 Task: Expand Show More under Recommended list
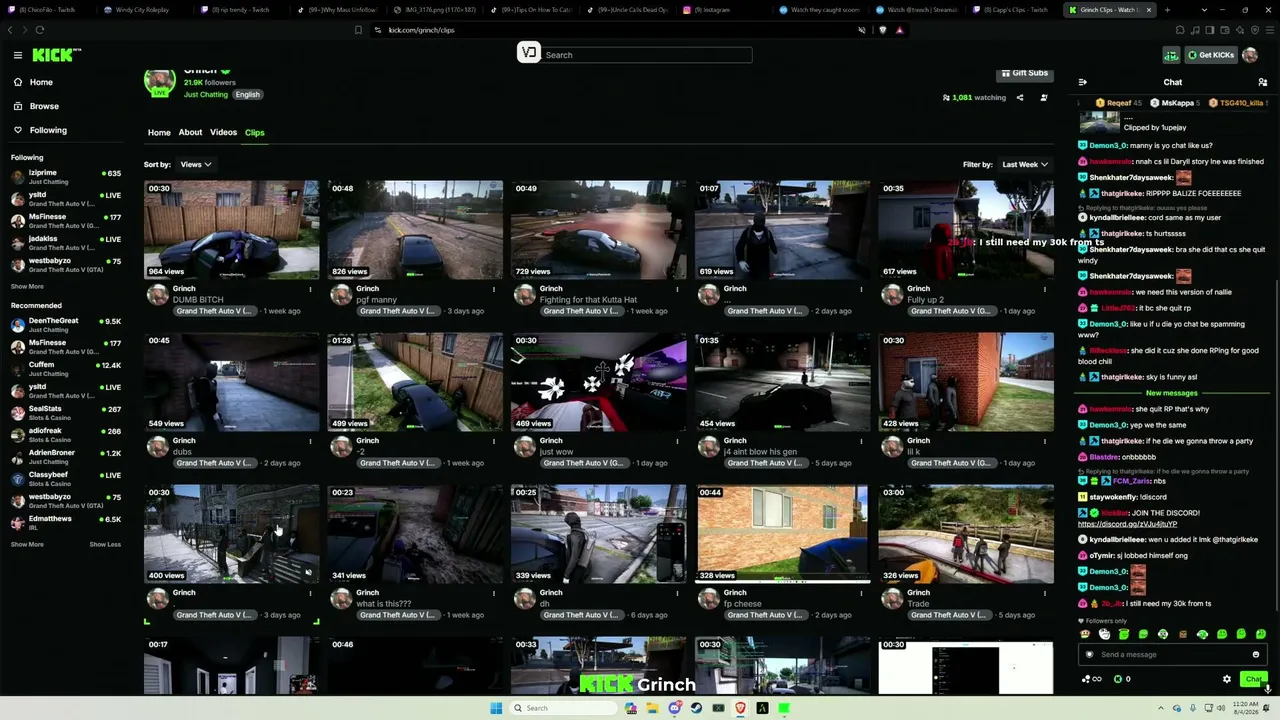click(27, 544)
